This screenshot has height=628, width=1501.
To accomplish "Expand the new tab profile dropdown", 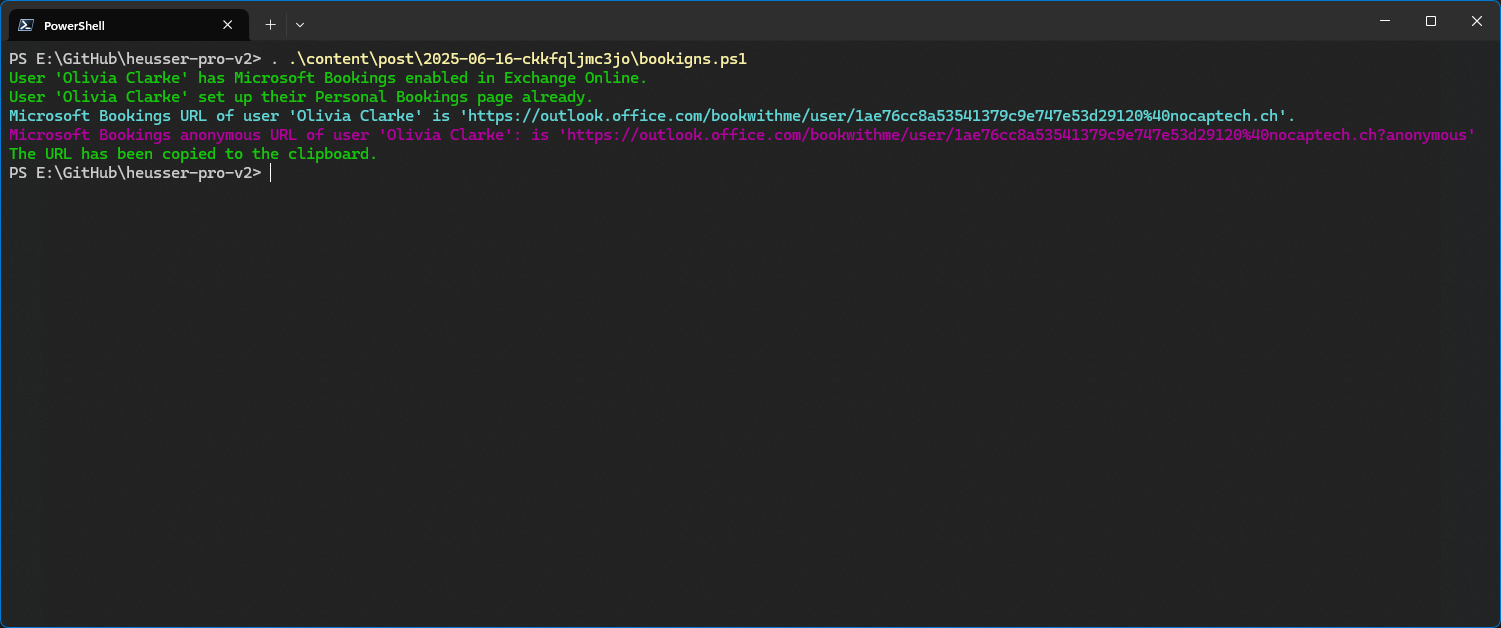I will click(300, 25).
